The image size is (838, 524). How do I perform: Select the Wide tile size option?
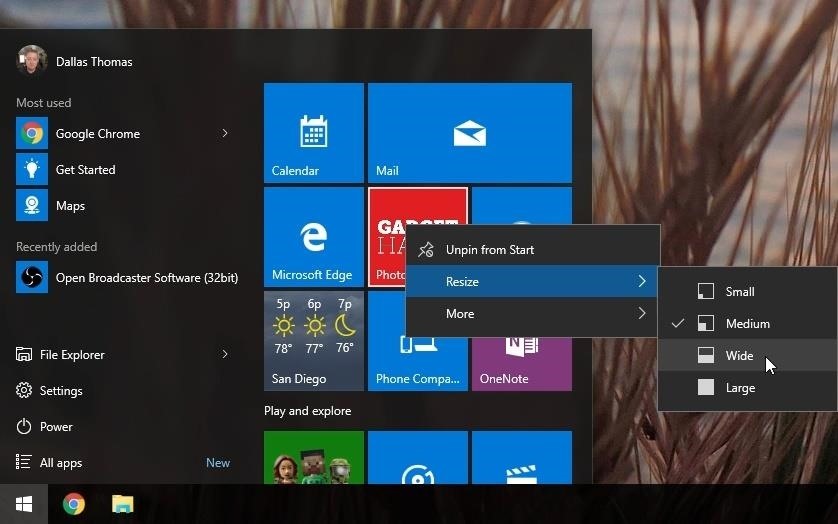tap(747, 355)
